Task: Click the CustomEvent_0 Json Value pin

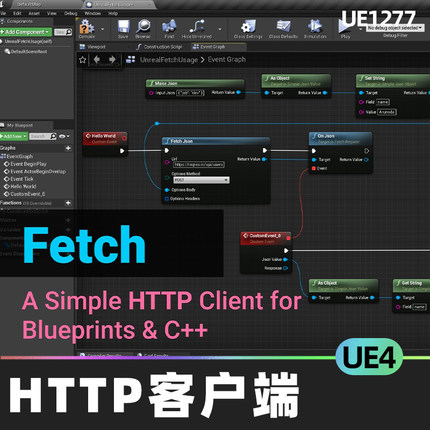Action: (x=285, y=259)
